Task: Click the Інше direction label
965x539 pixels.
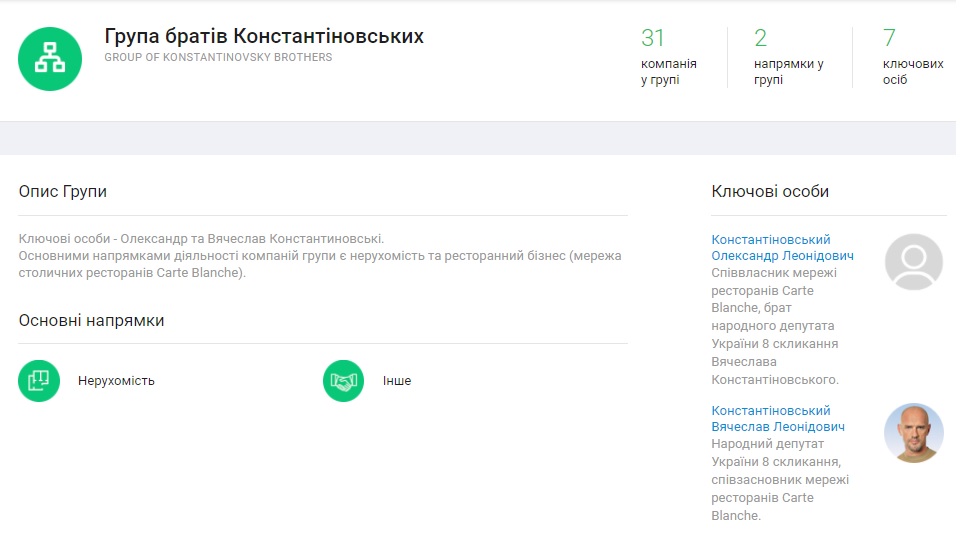Action: click(397, 381)
